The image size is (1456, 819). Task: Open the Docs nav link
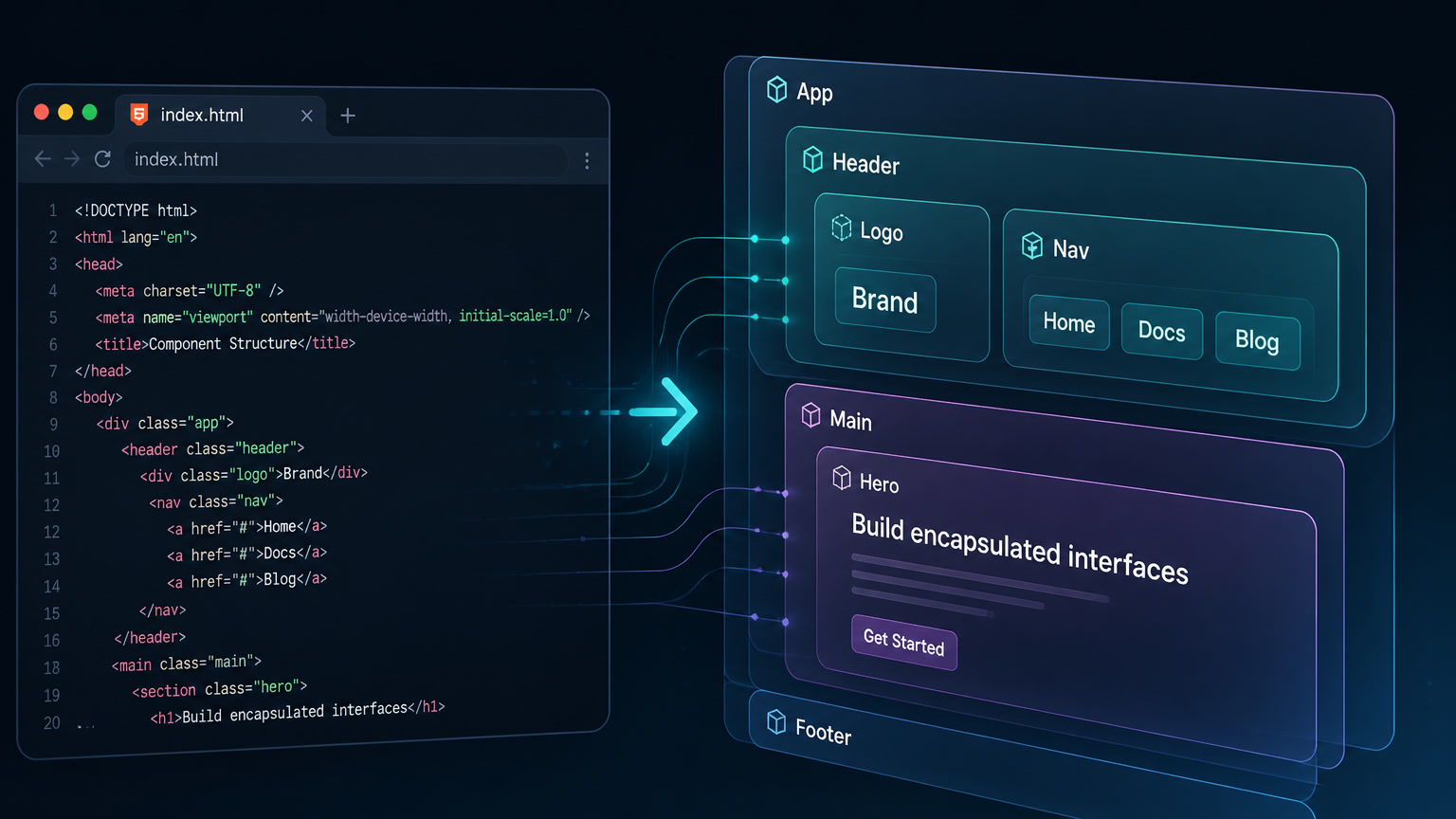[x=1162, y=332]
